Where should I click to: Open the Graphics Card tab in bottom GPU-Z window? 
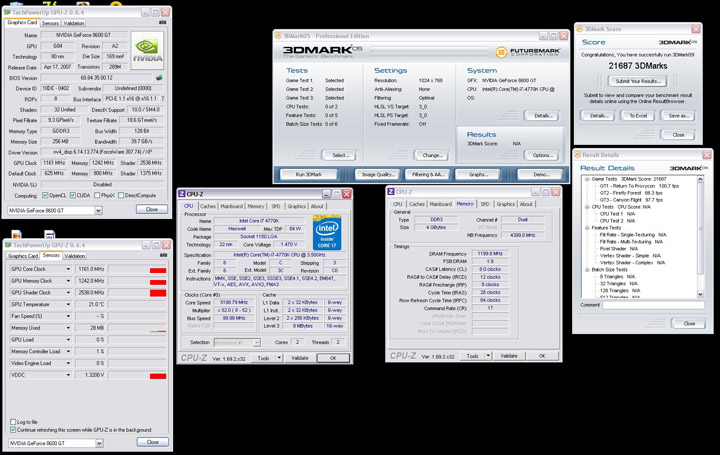click(22, 256)
